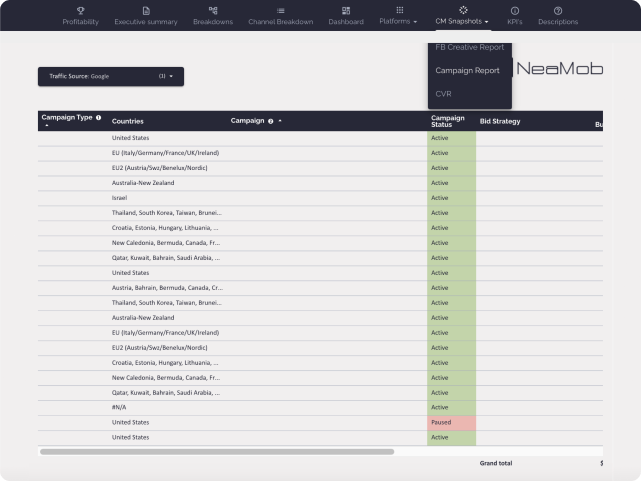This screenshot has width=641, height=481.
Task: Click the sort arrow under Campaign Type
Action: (46, 126)
